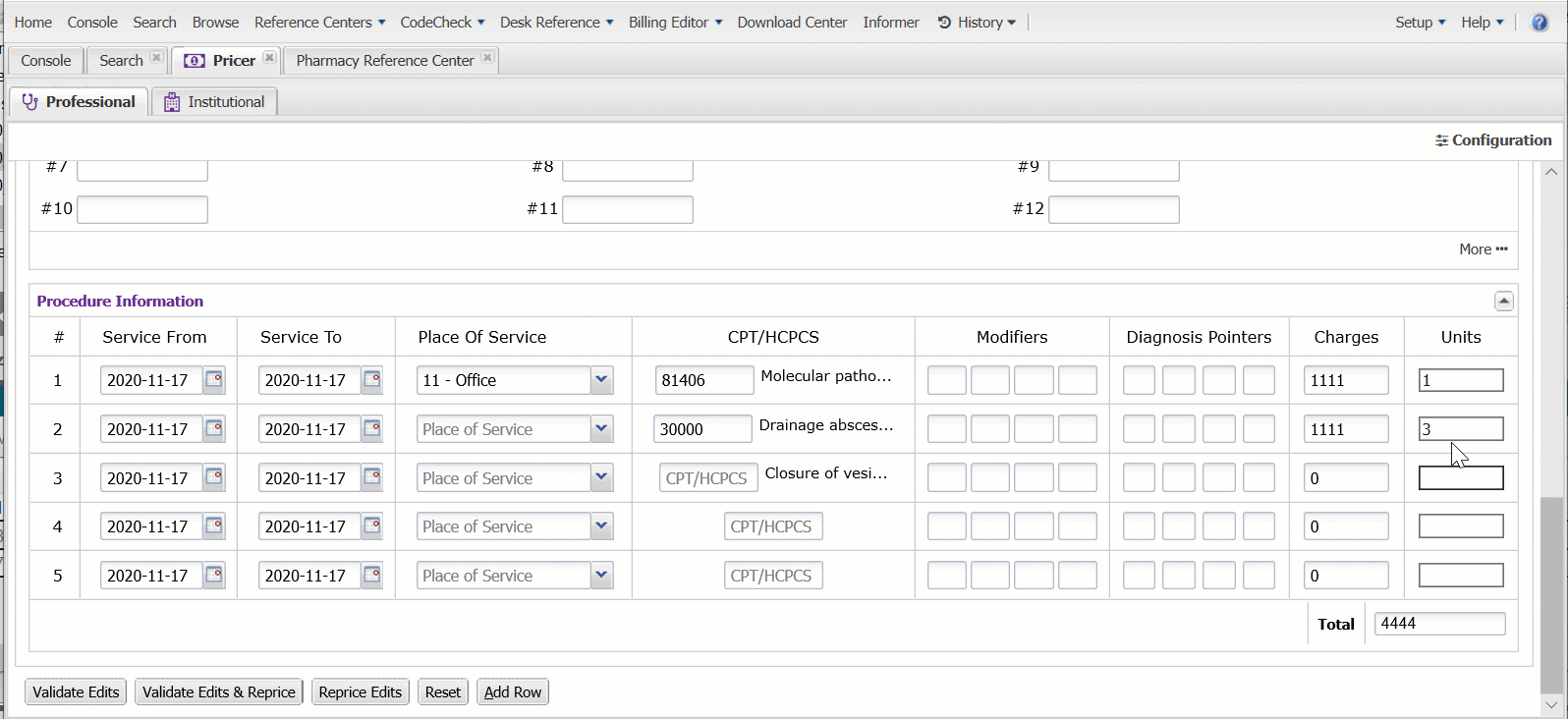Screen dimensions: 1568x719
Task: Open the Reference Centers menu
Action: click(319, 23)
